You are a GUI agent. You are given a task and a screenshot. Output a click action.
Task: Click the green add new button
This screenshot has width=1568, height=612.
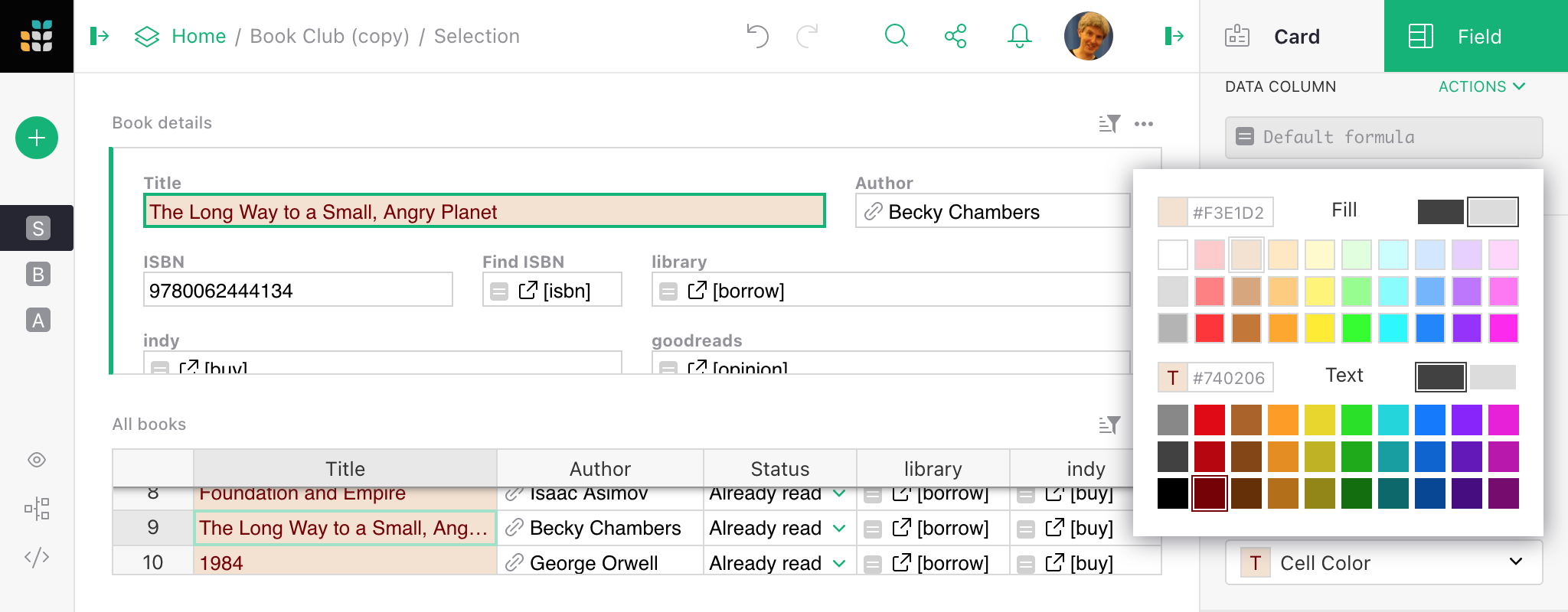(x=37, y=138)
